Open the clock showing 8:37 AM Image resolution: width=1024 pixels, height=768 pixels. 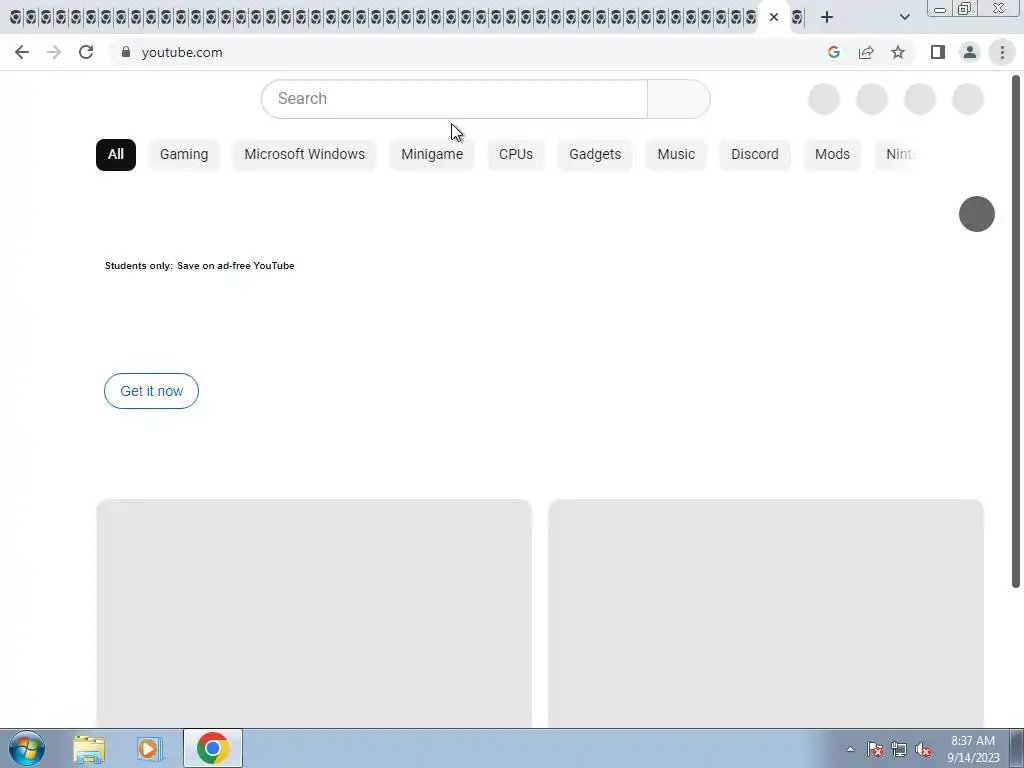tap(973, 749)
